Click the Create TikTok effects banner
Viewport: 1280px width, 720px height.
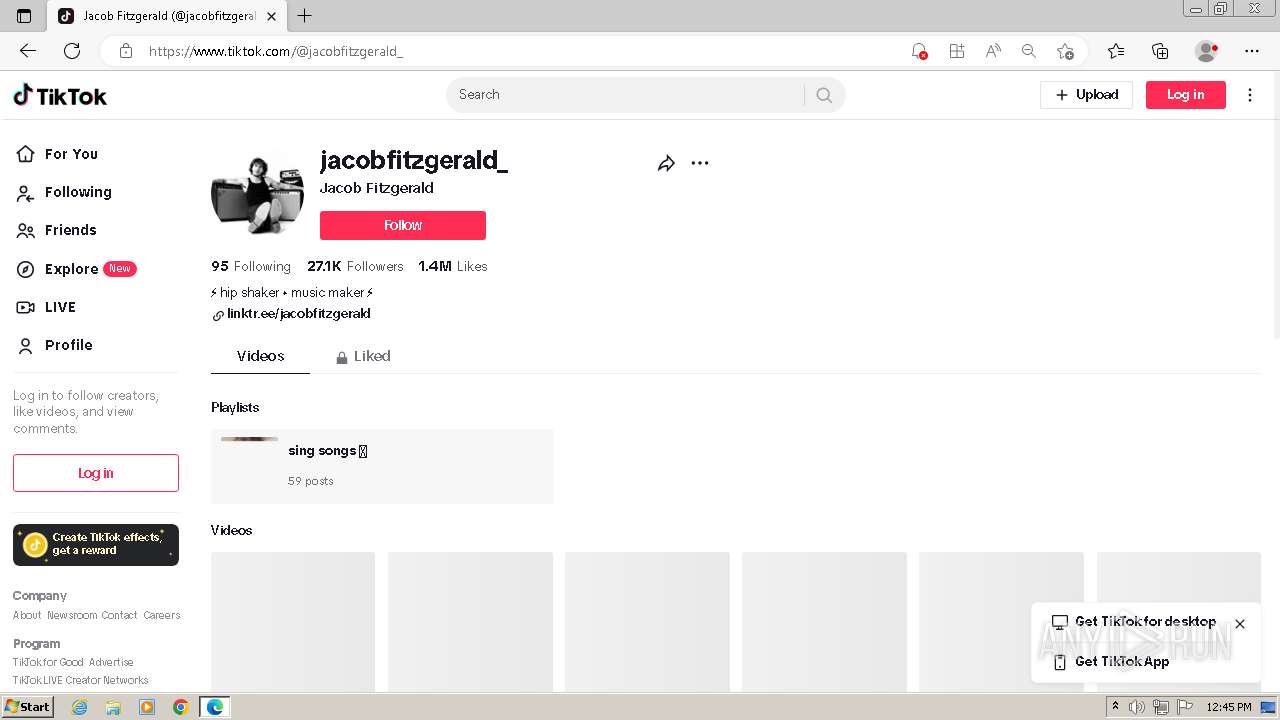point(96,545)
